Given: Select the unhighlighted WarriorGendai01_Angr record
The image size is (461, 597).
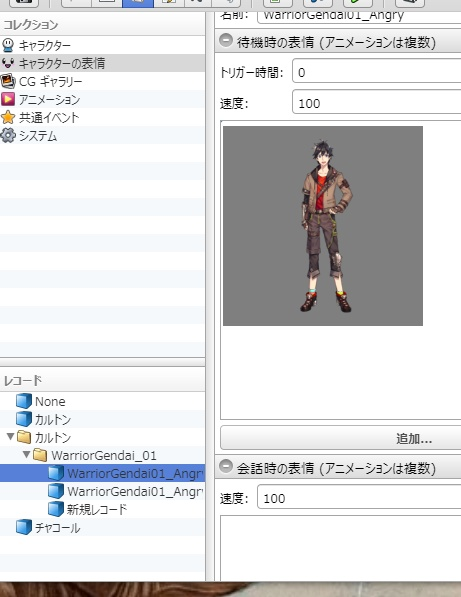Looking at the screenshot, I should point(102,492).
